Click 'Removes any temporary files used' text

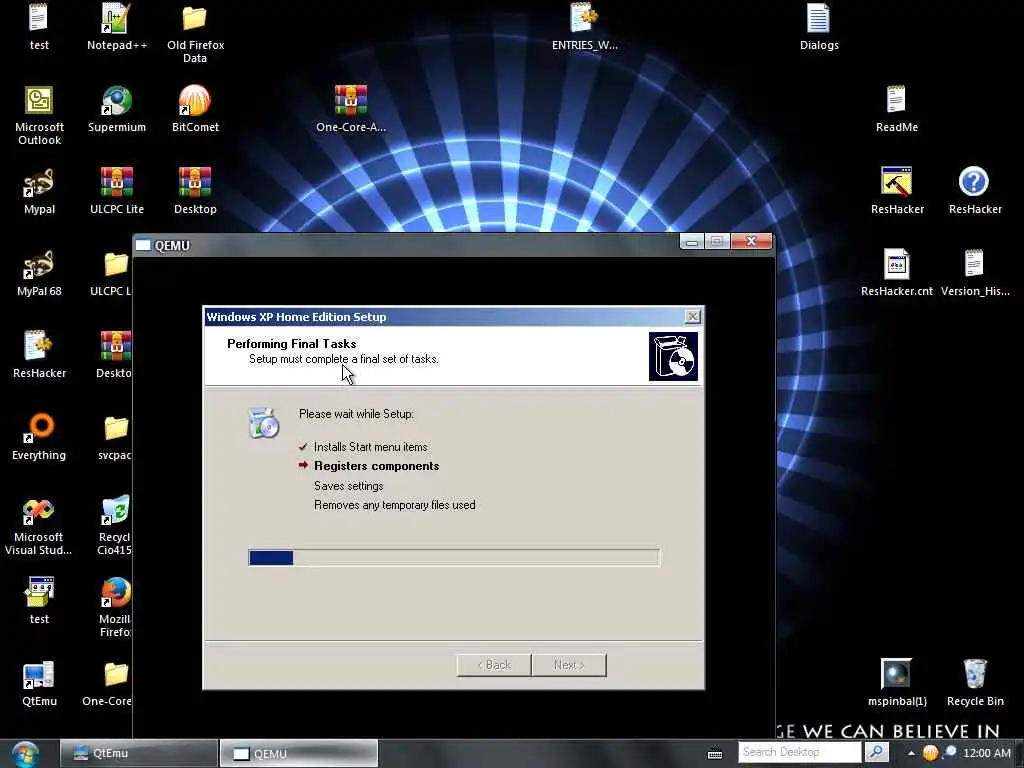click(394, 505)
